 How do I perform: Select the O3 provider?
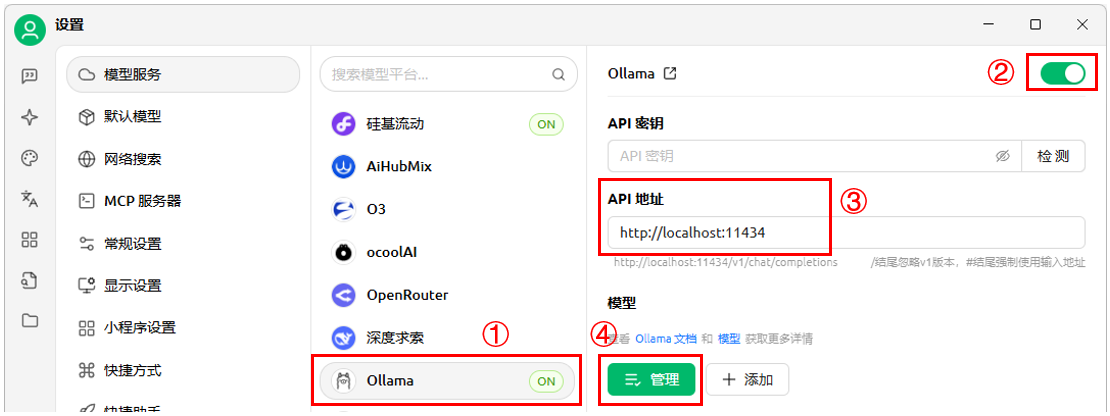tap(447, 209)
